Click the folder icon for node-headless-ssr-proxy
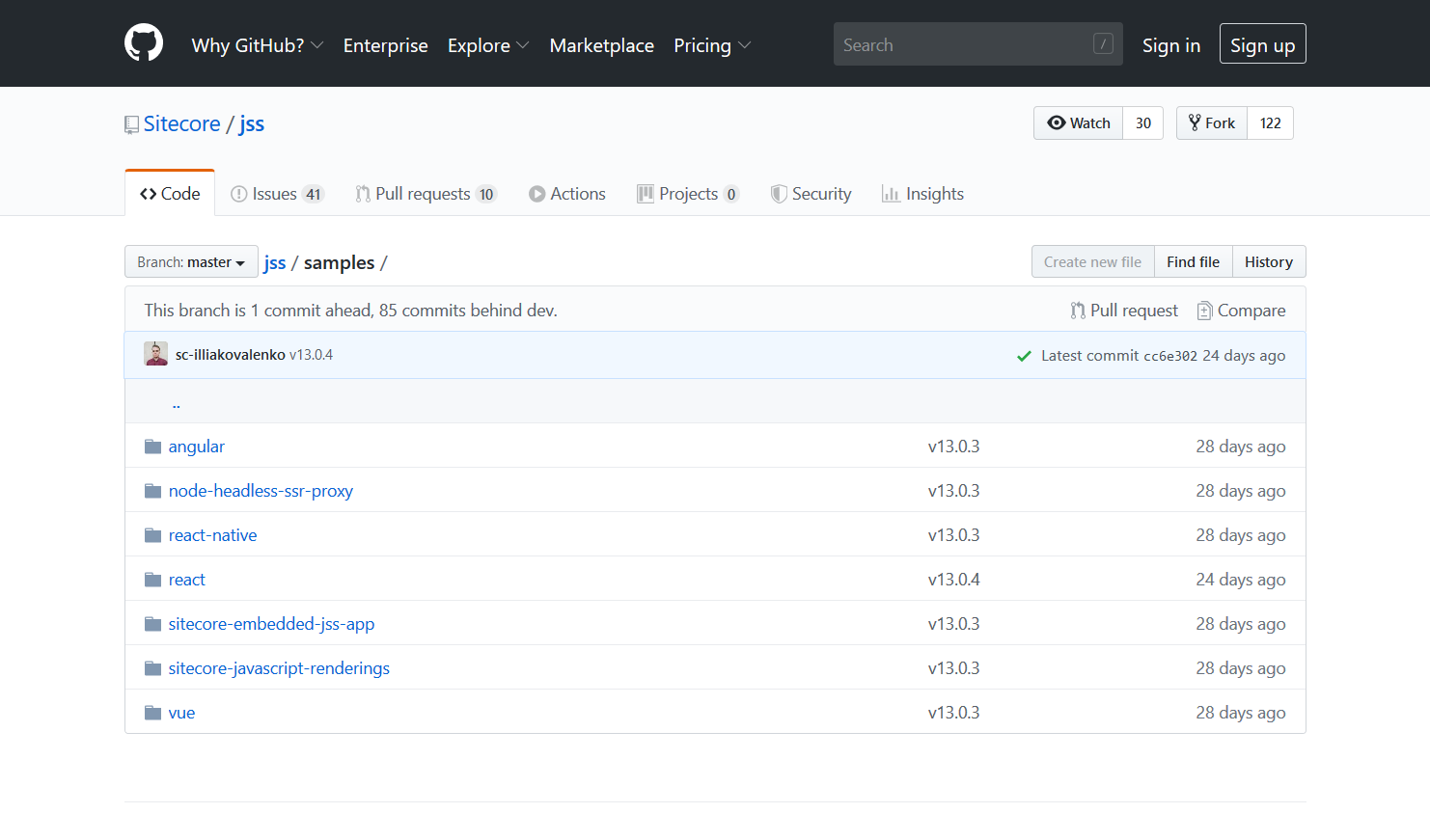 [152, 491]
